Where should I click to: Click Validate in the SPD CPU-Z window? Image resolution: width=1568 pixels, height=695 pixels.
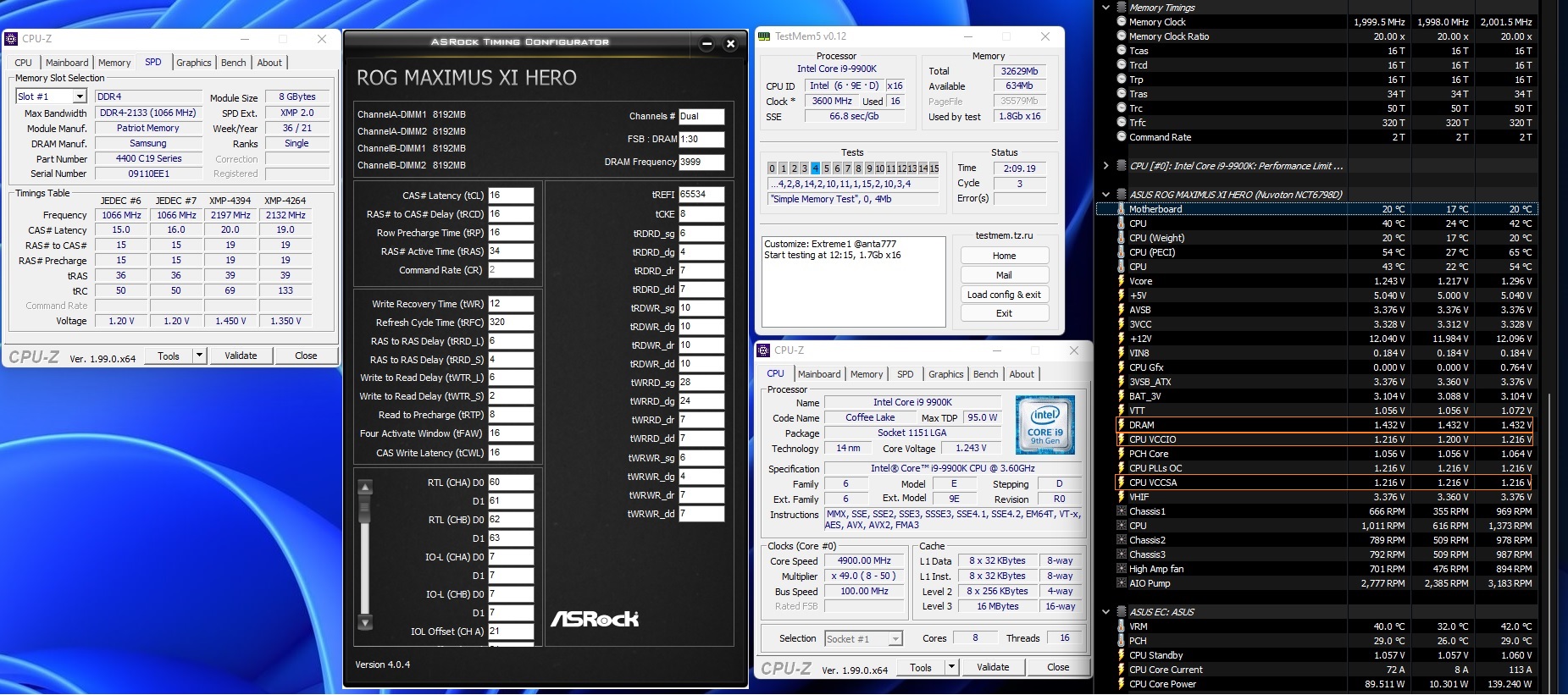(x=241, y=356)
